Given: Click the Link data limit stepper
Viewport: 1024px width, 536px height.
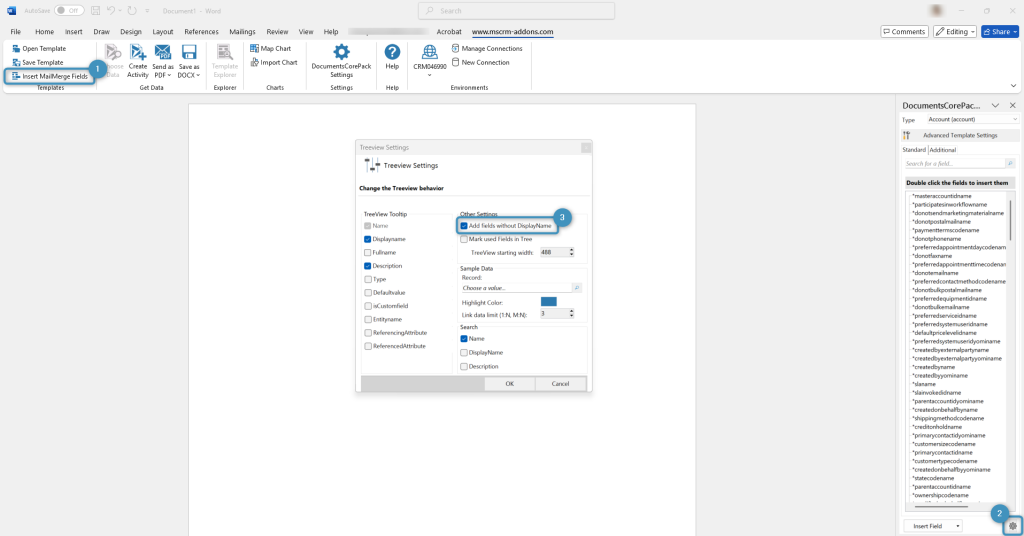Looking at the screenshot, I should pos(571,313).
